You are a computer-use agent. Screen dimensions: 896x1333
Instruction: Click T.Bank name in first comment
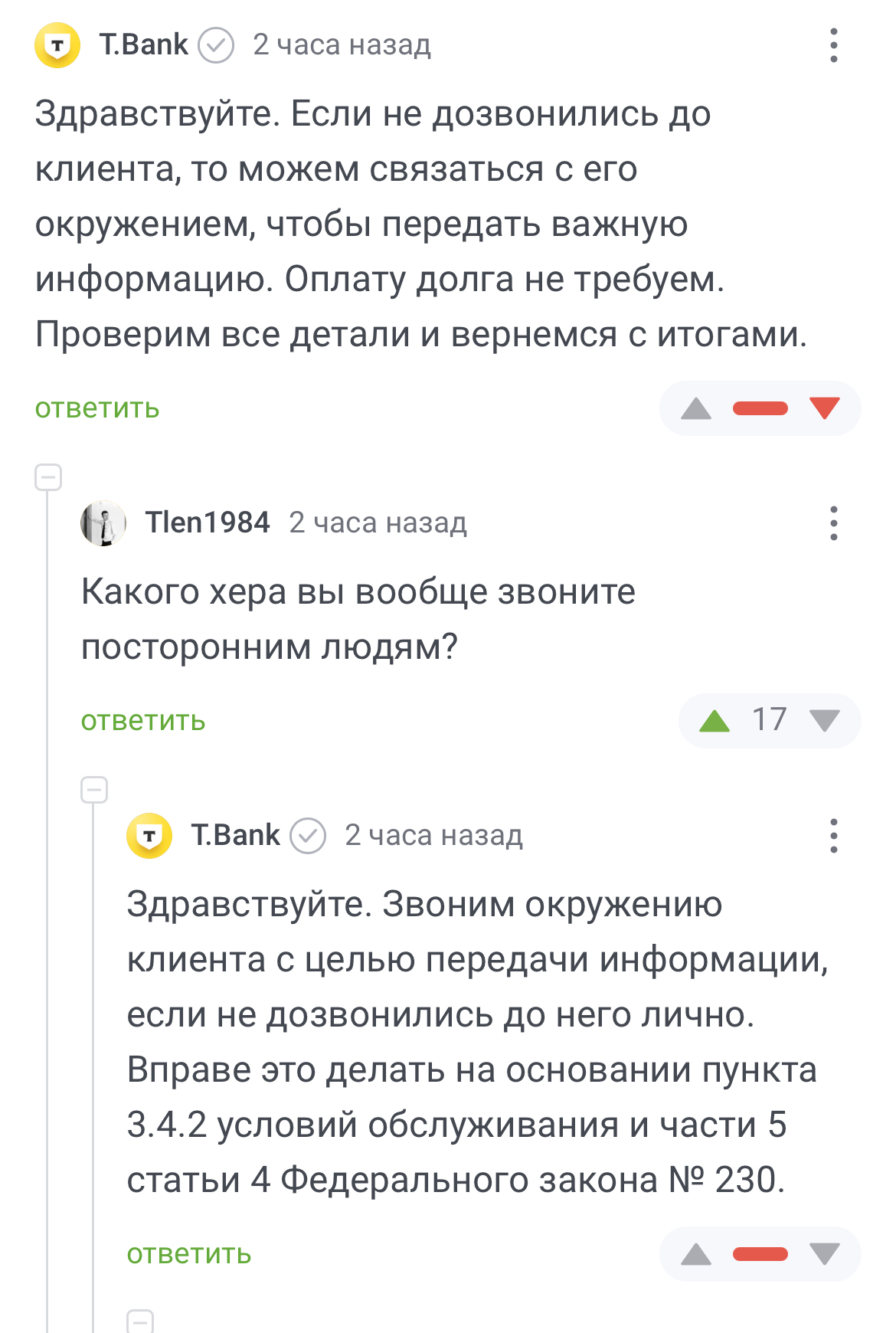[143, 45]
